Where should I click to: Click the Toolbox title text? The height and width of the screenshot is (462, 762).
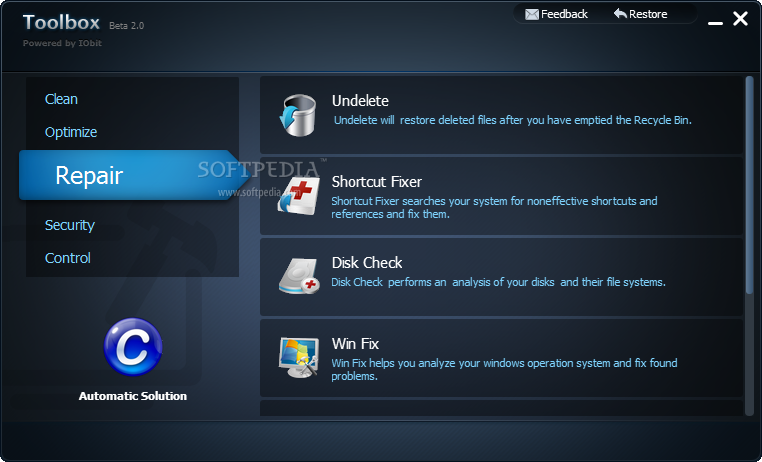tap(61, 22)
